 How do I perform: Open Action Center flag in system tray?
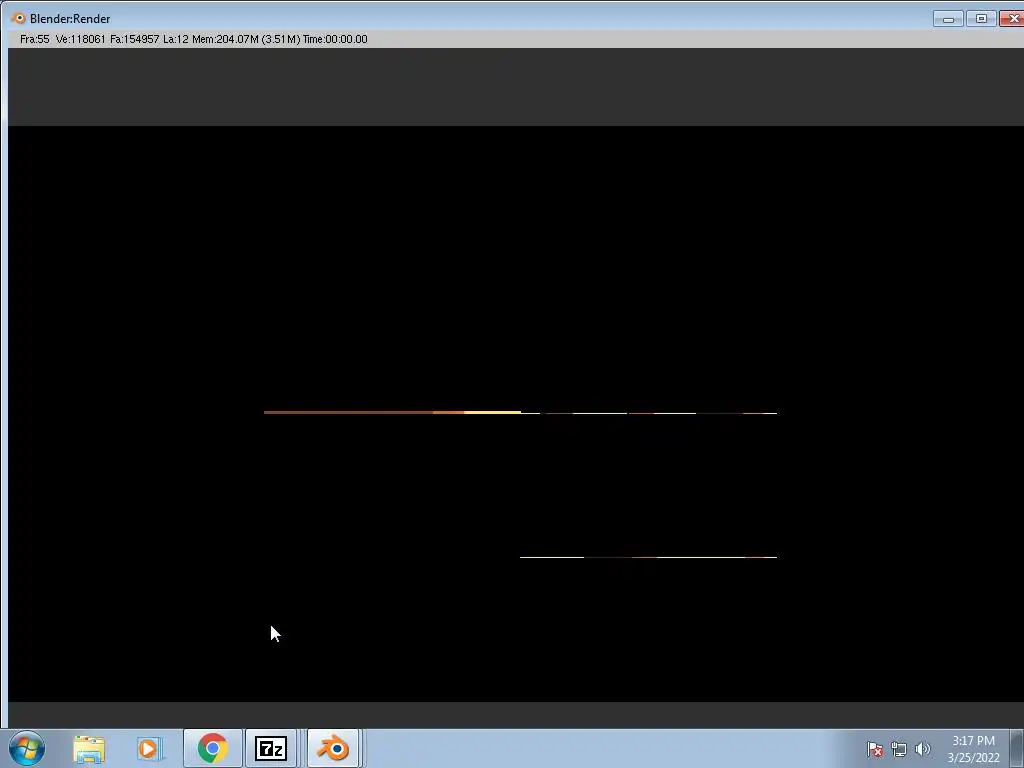click(x=874, y=749)
